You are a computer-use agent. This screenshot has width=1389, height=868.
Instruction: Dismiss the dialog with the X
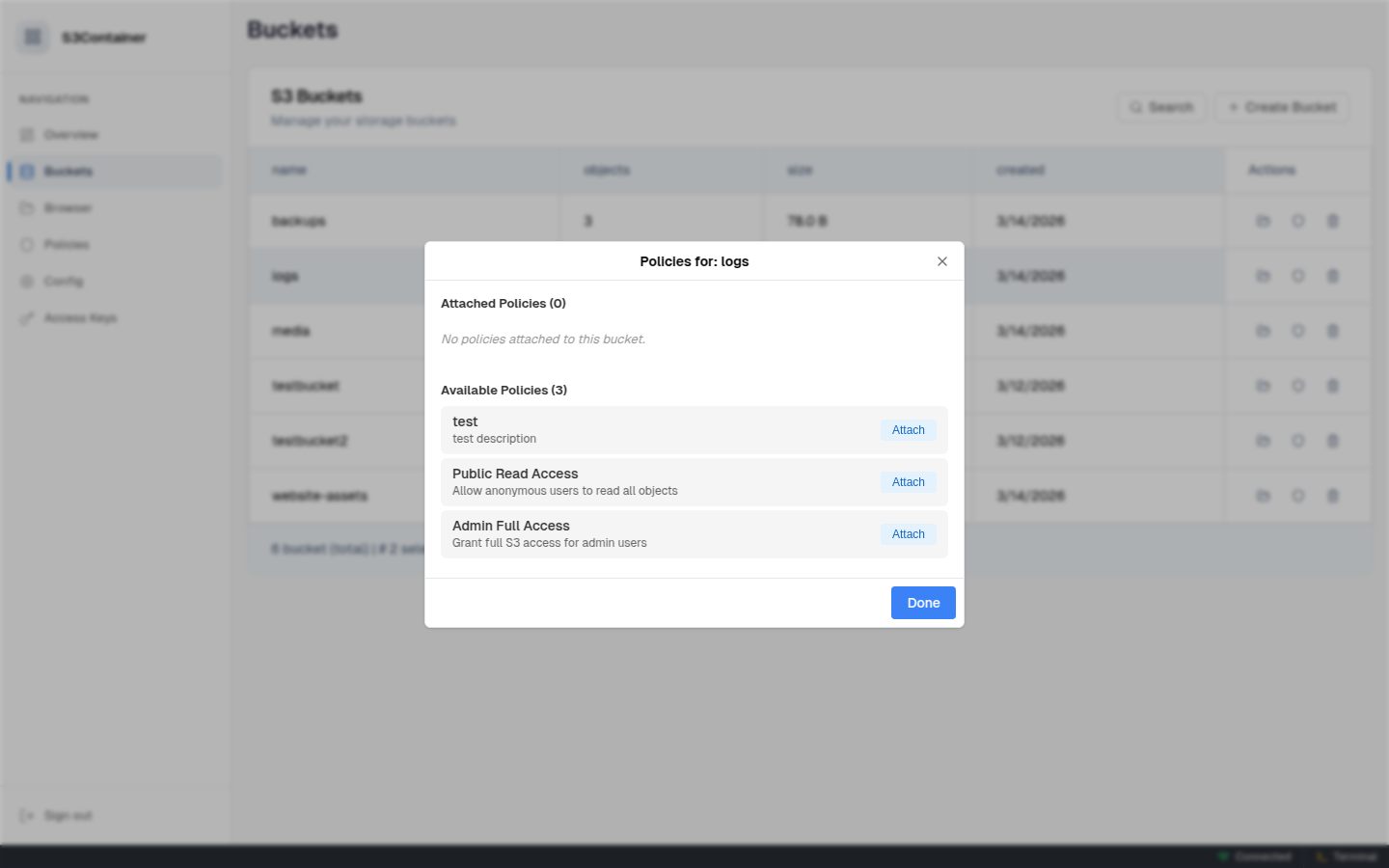tap(942, 260)
